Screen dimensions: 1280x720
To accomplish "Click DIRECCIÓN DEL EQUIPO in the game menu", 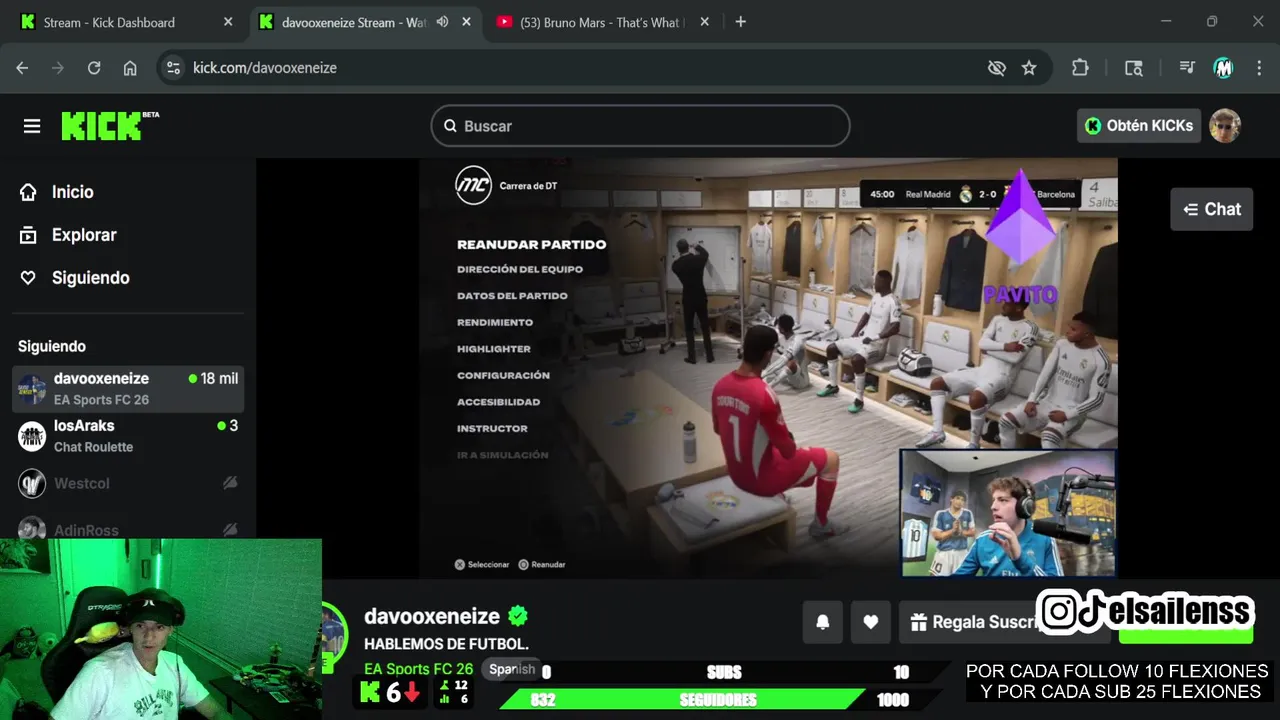I will tap(520, 269).
